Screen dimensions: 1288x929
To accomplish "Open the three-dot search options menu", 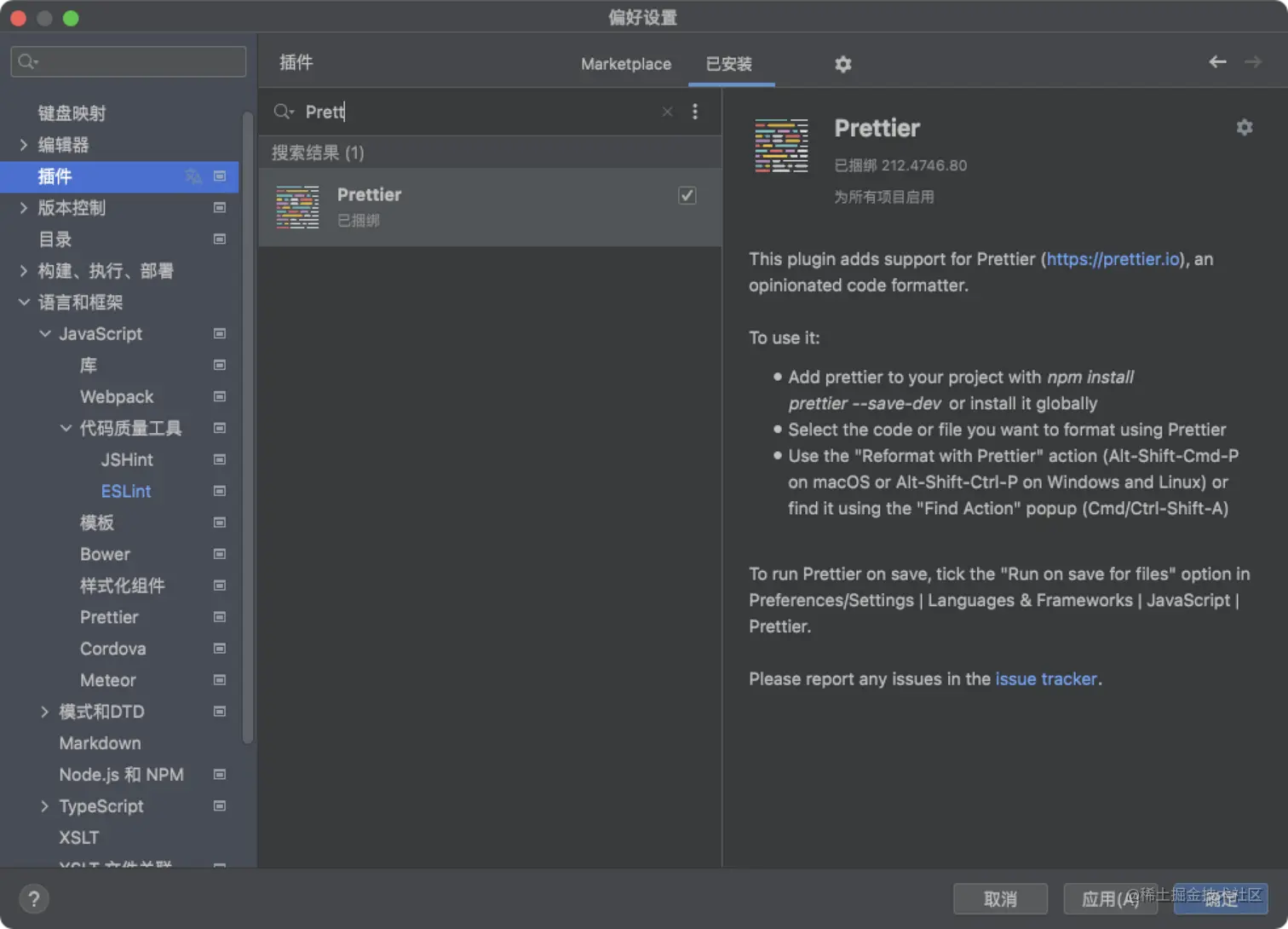I will [695, 112].
